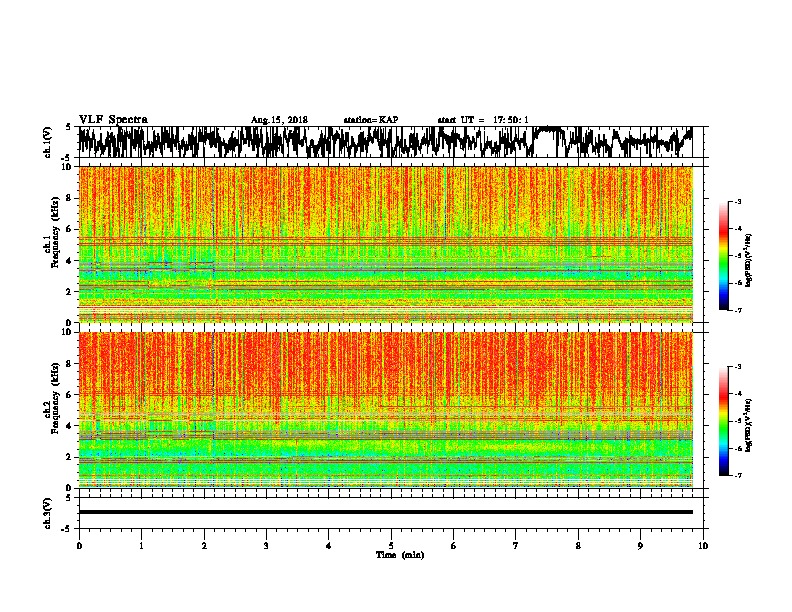Click the "VLF Spectra" title text

pos(113,120)
